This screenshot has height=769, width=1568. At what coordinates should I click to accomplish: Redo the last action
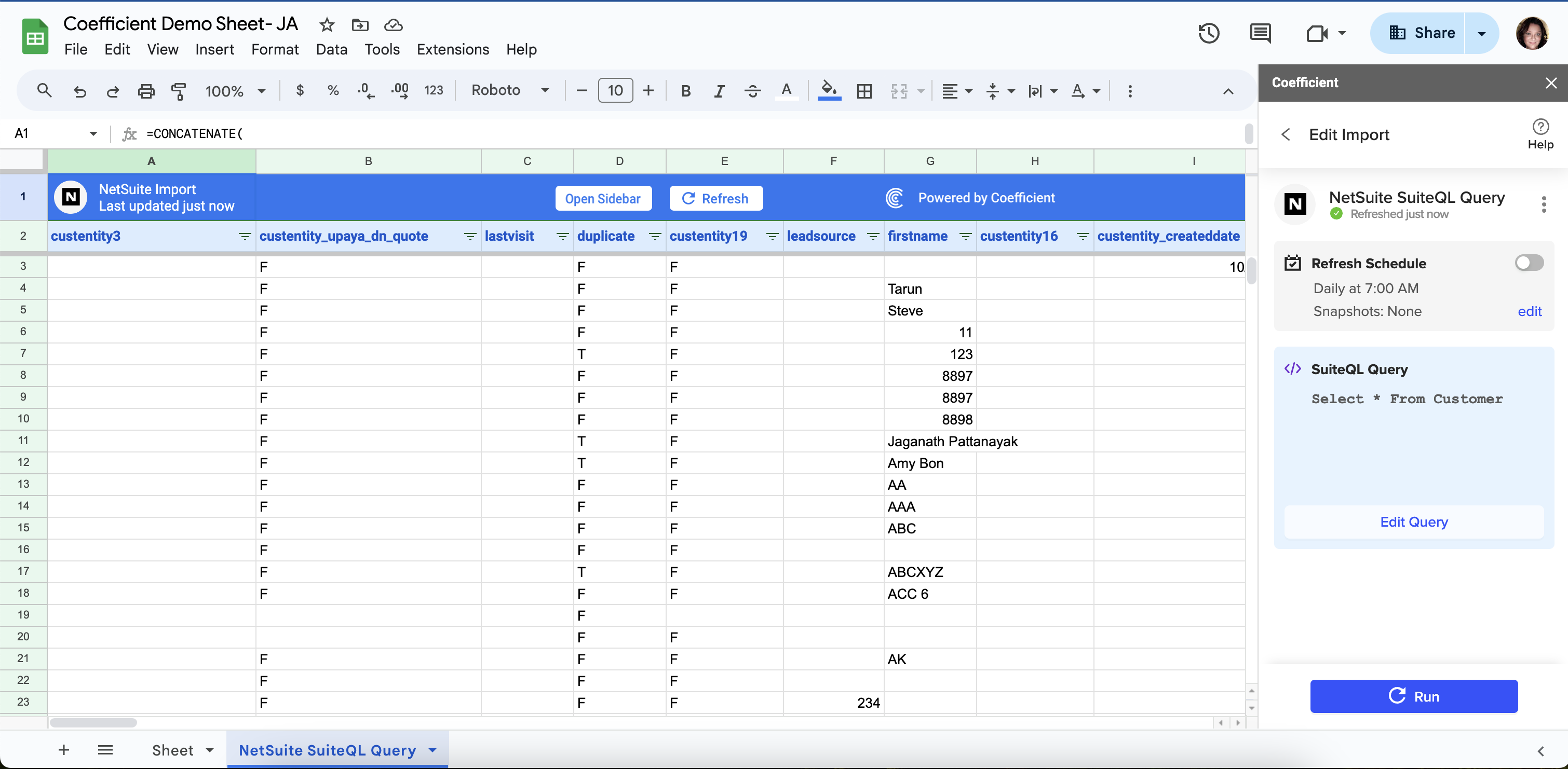[113, 91]
